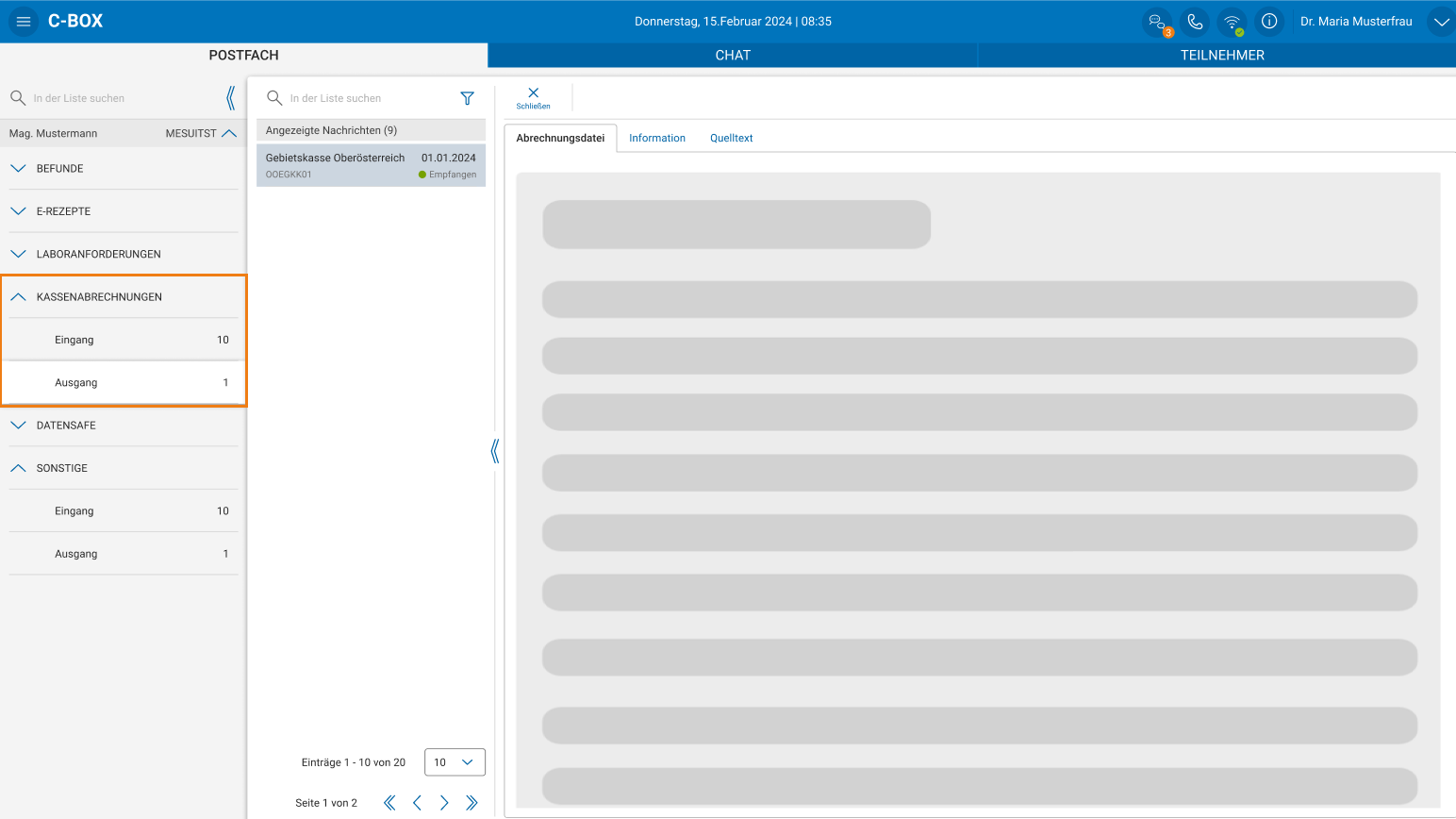Go to next page of messages
Screen dimensions: 1456x819
(444, 803)
